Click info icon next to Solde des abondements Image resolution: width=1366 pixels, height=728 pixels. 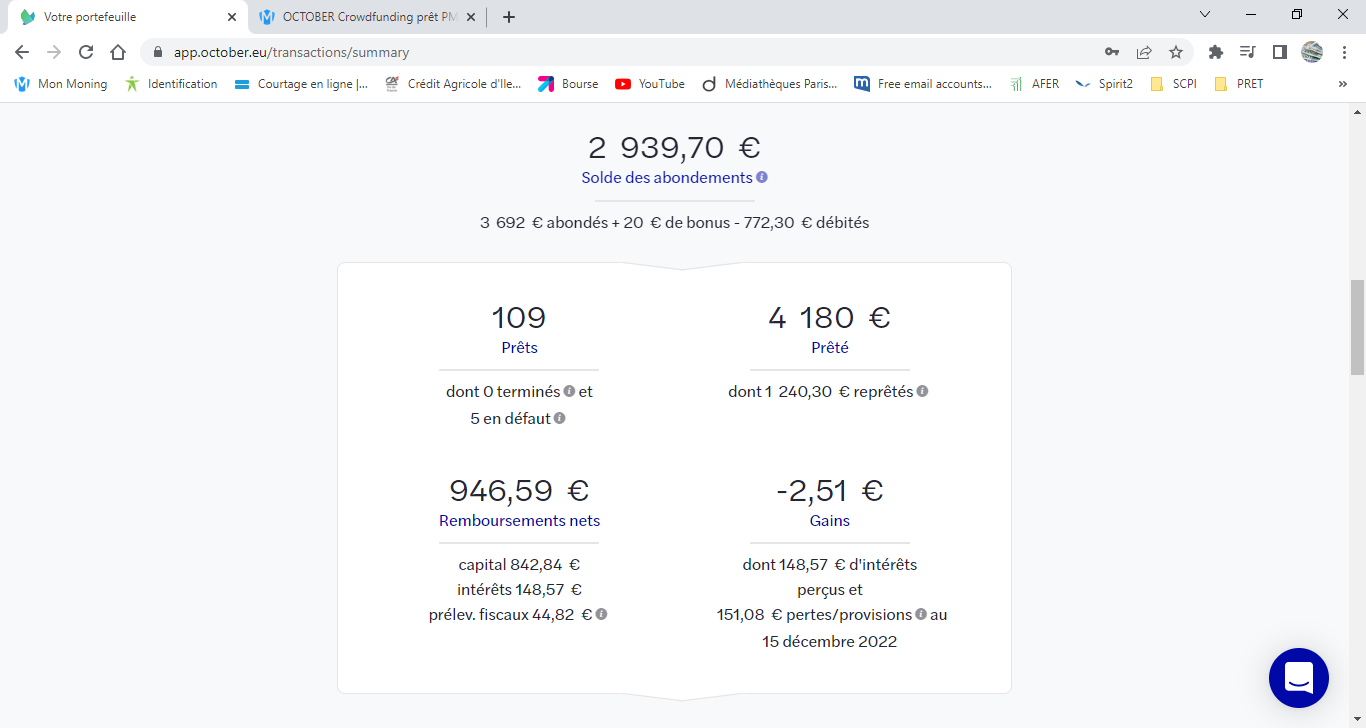click(x=762, y=177)
